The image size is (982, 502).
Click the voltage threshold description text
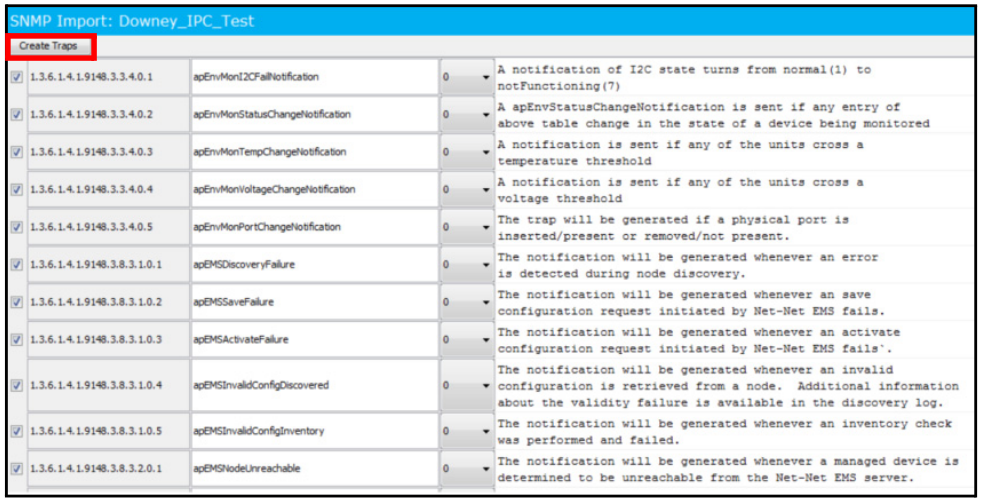tap(680, 190)
